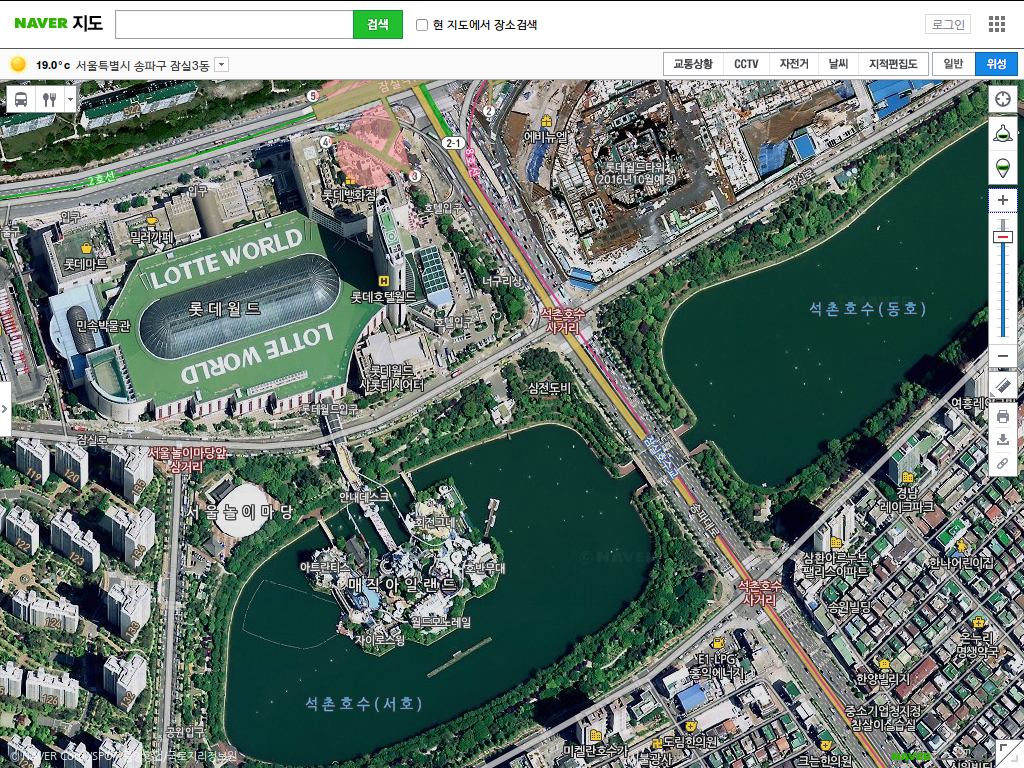Toggle 교통상황 traffic layer
The height and width of the screenshot is (768, 1024).
coord(694,63)
